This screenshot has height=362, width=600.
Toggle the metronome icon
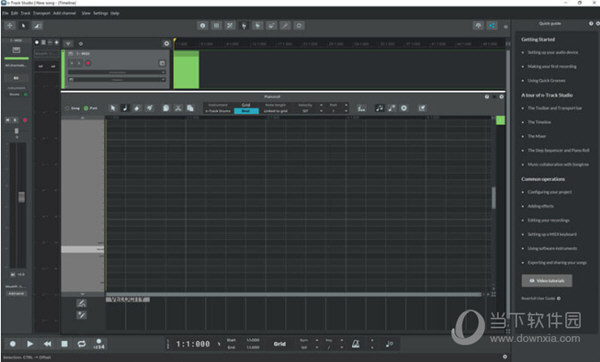[355, 344]
